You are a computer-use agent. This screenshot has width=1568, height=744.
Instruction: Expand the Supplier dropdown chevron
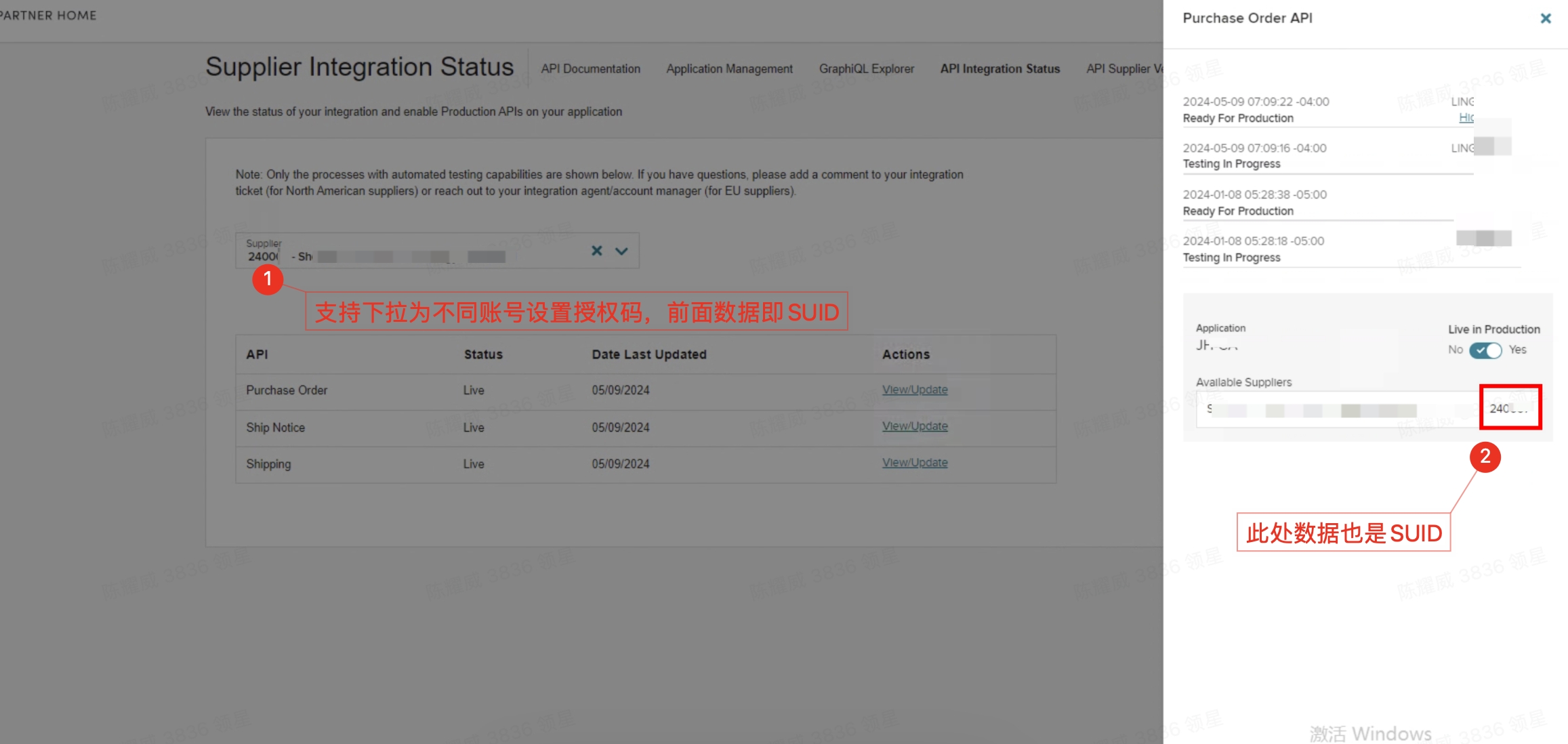[x=621, y=251]
